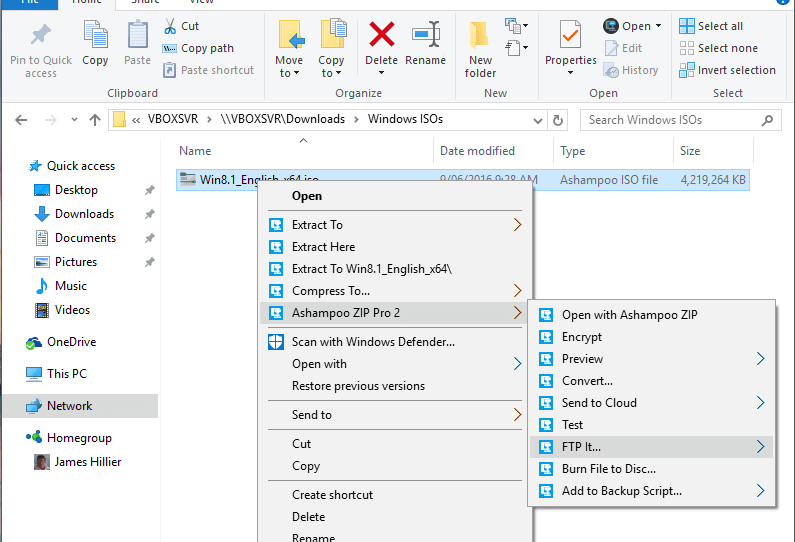Choose Extract Here in context menu

395,247
